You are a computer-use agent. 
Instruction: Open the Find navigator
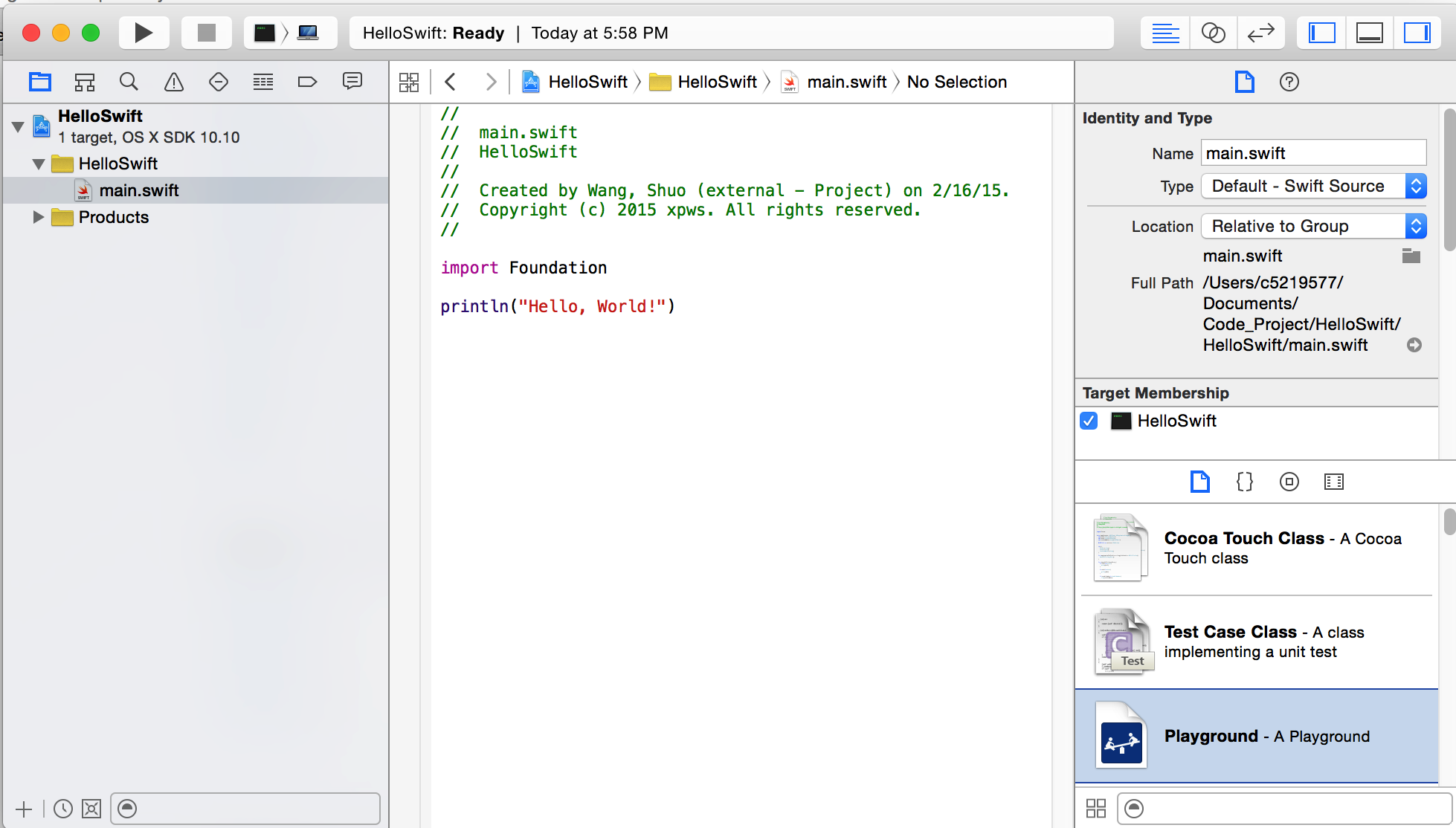tap(129, 82)
